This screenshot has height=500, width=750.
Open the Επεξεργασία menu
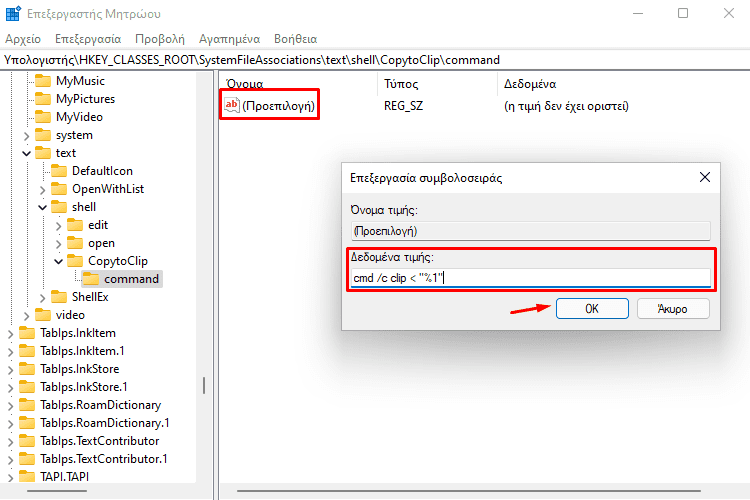[88, 39]
